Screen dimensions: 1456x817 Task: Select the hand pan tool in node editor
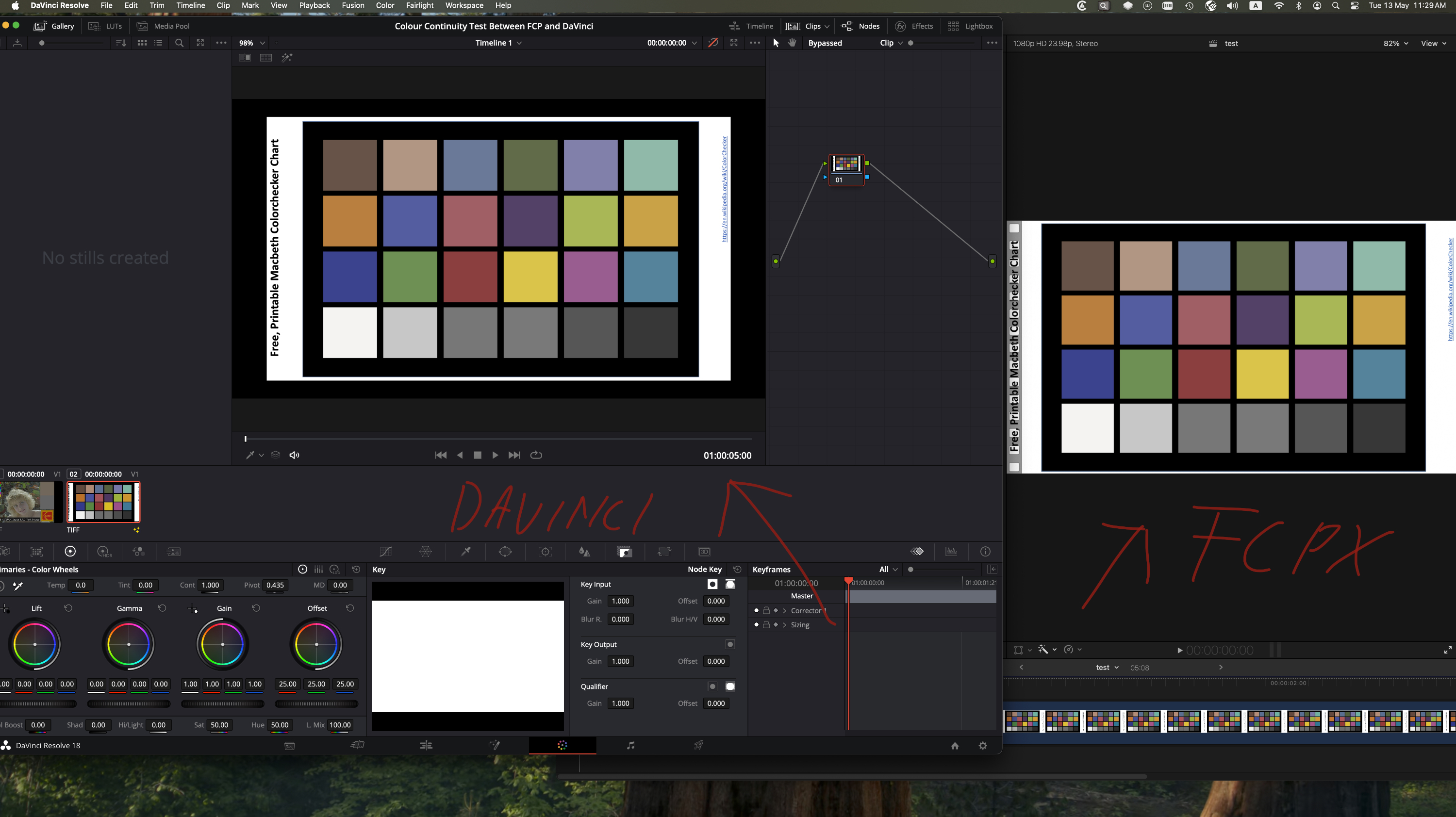click(x=793, y=43)
